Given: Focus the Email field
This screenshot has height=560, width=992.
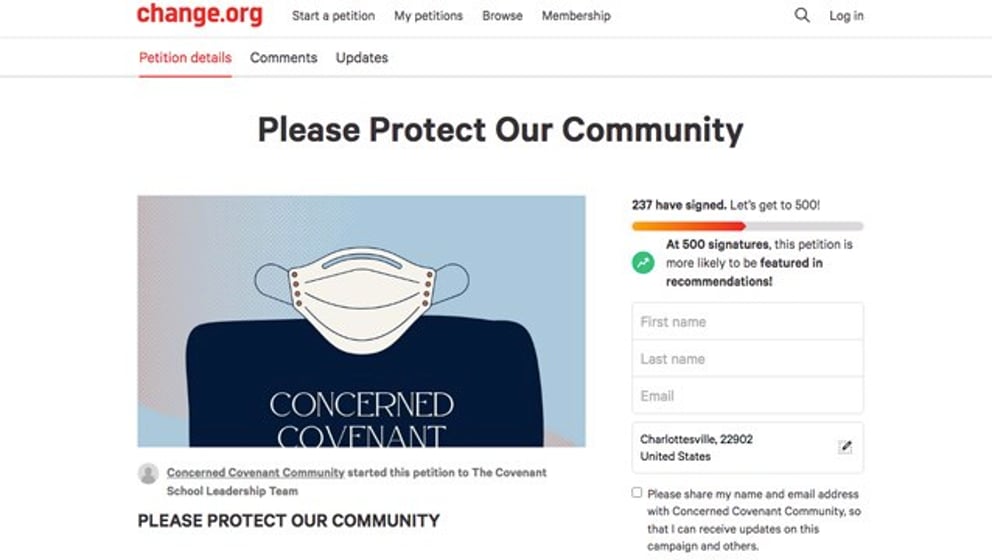Looking at the screenshot, I should coord(747,396).
